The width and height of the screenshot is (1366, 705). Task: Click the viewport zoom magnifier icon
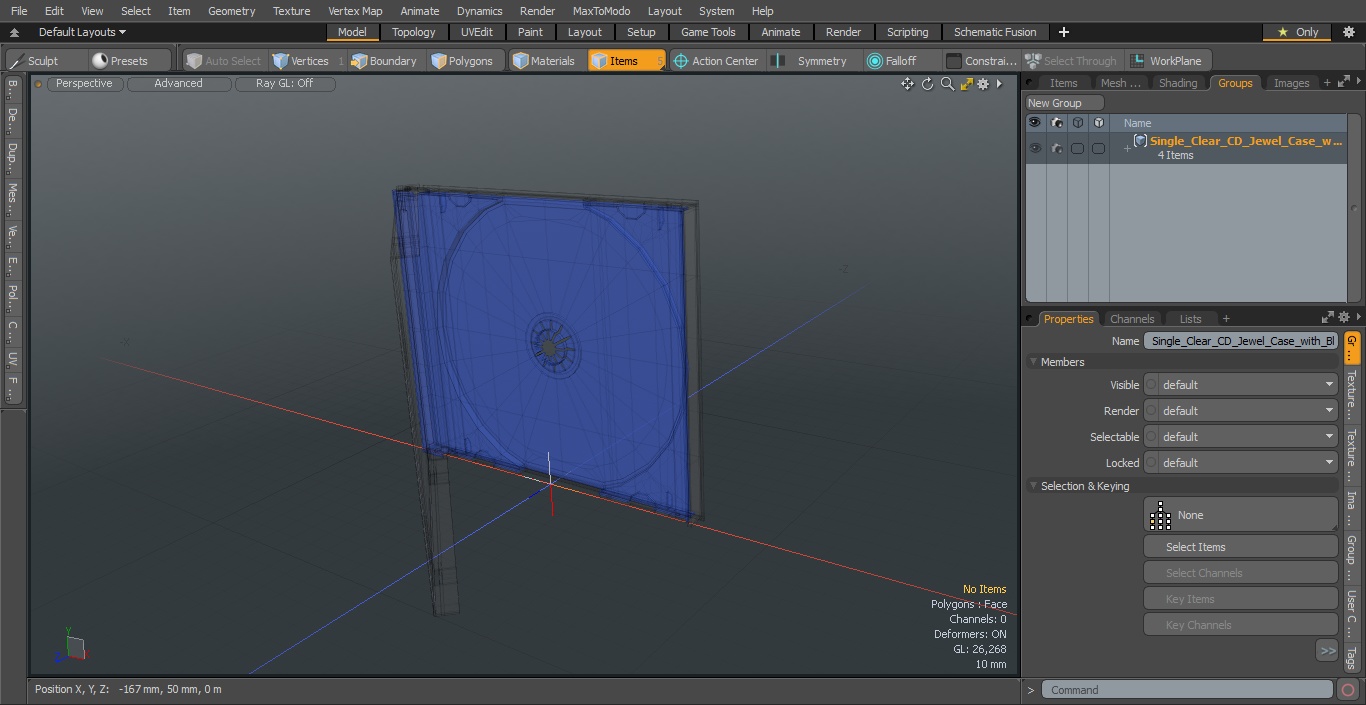pyautogui.click(x=947, y=84)
